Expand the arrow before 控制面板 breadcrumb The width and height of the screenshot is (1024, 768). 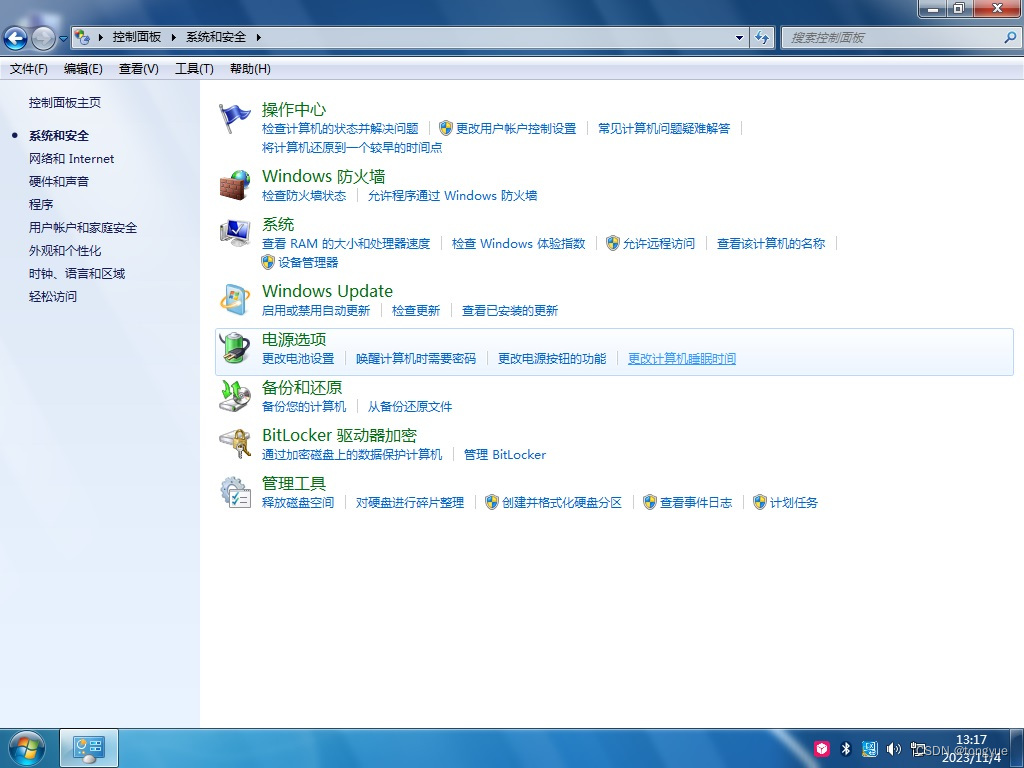101,37
